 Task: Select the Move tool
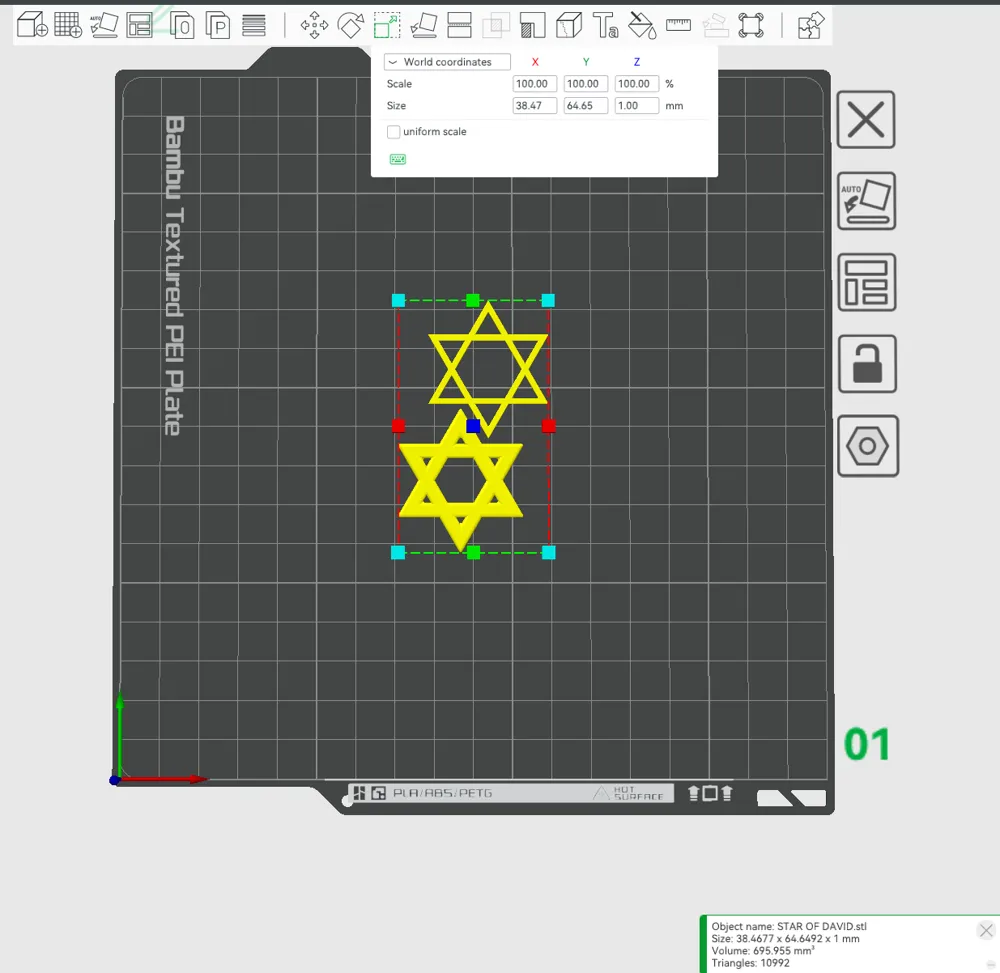314,25
